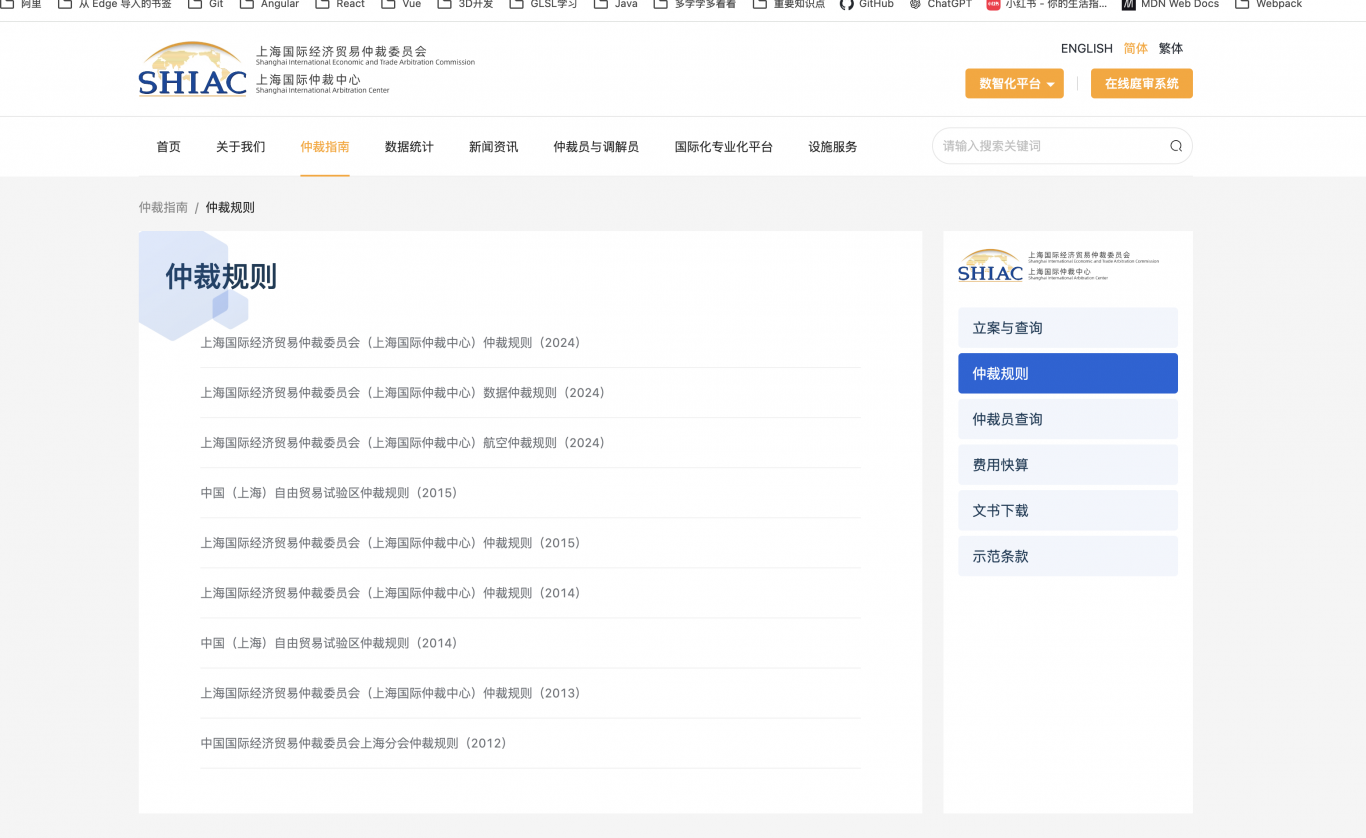Screen dimensions: 1366x838
Task: Select 费用快算 in sidebar
Action: [x=1068, y=465]
